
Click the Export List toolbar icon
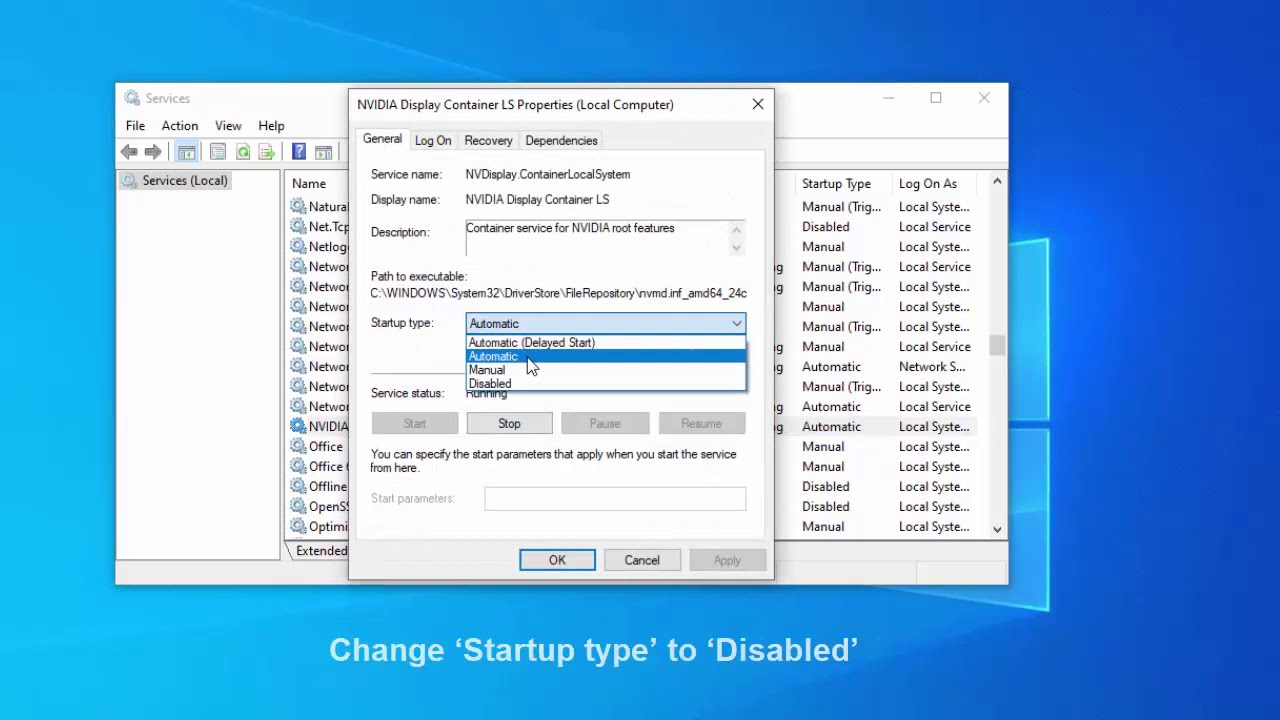pos(267,152)
